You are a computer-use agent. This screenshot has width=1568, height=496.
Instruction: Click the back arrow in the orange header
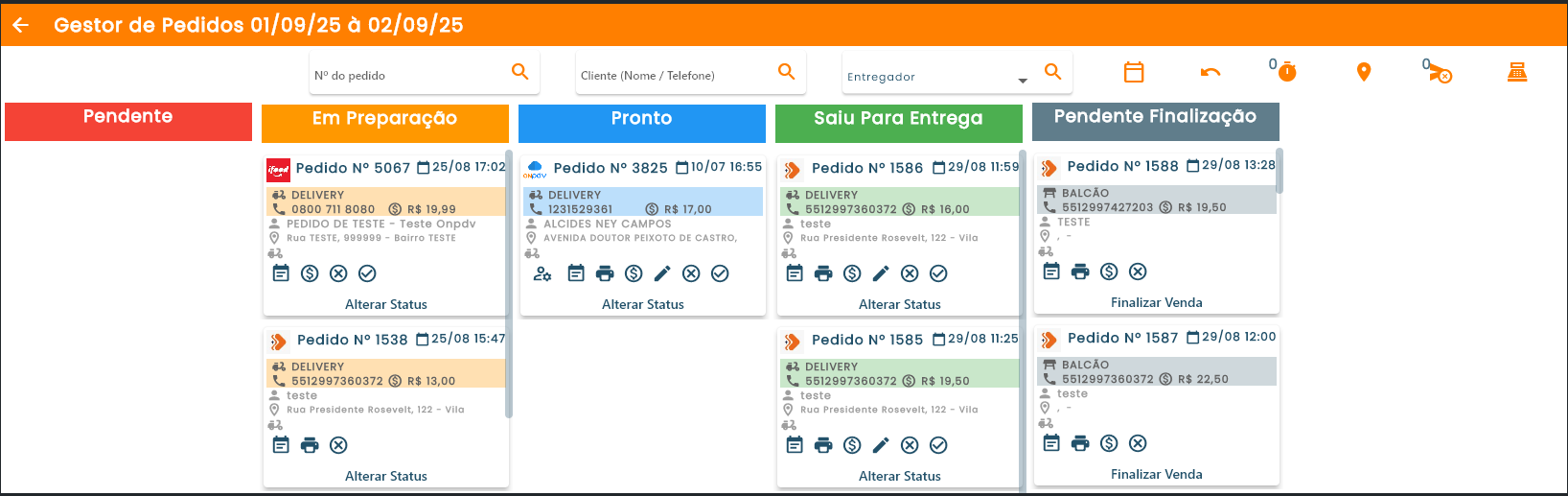(x=20, y=25)
